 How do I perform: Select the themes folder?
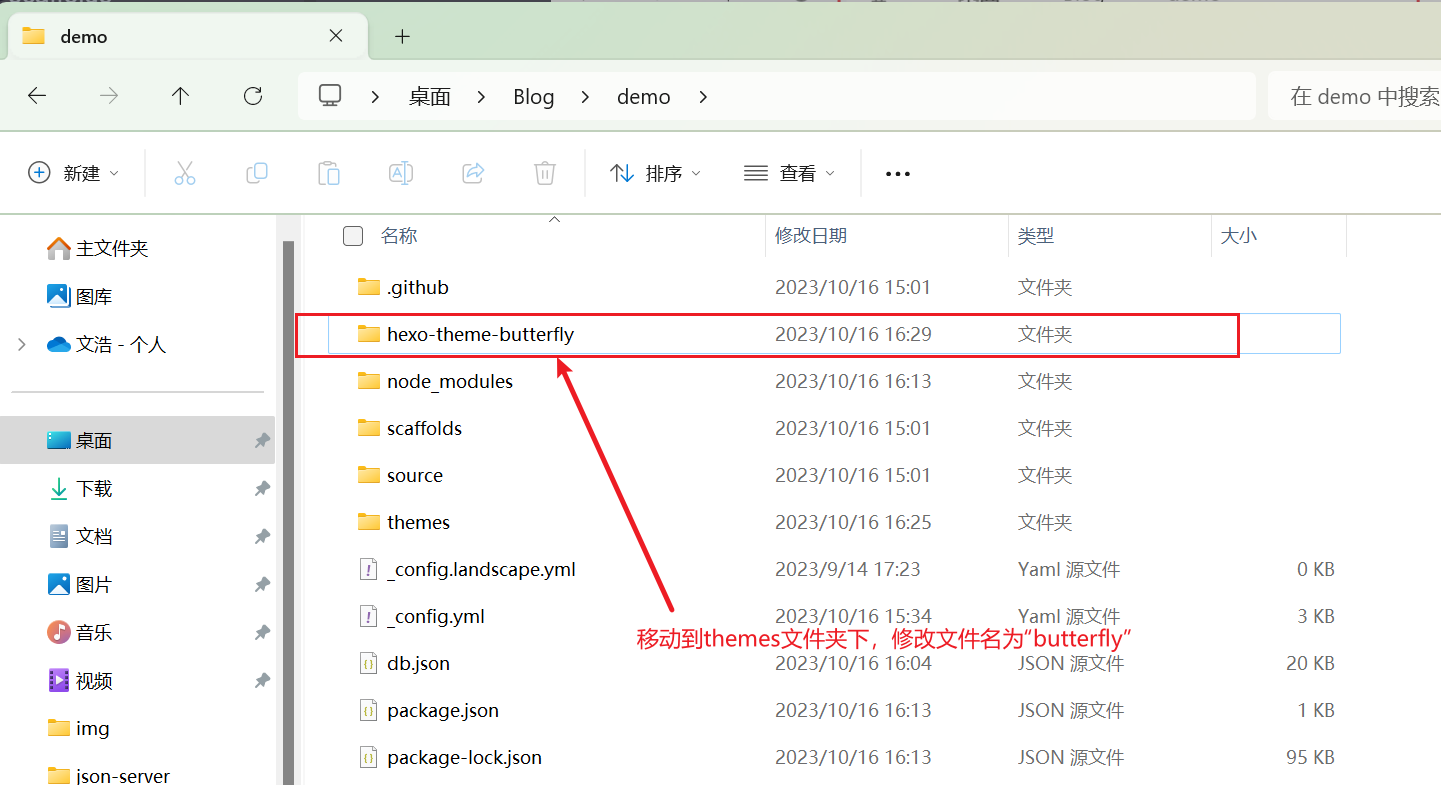(418, 522)
